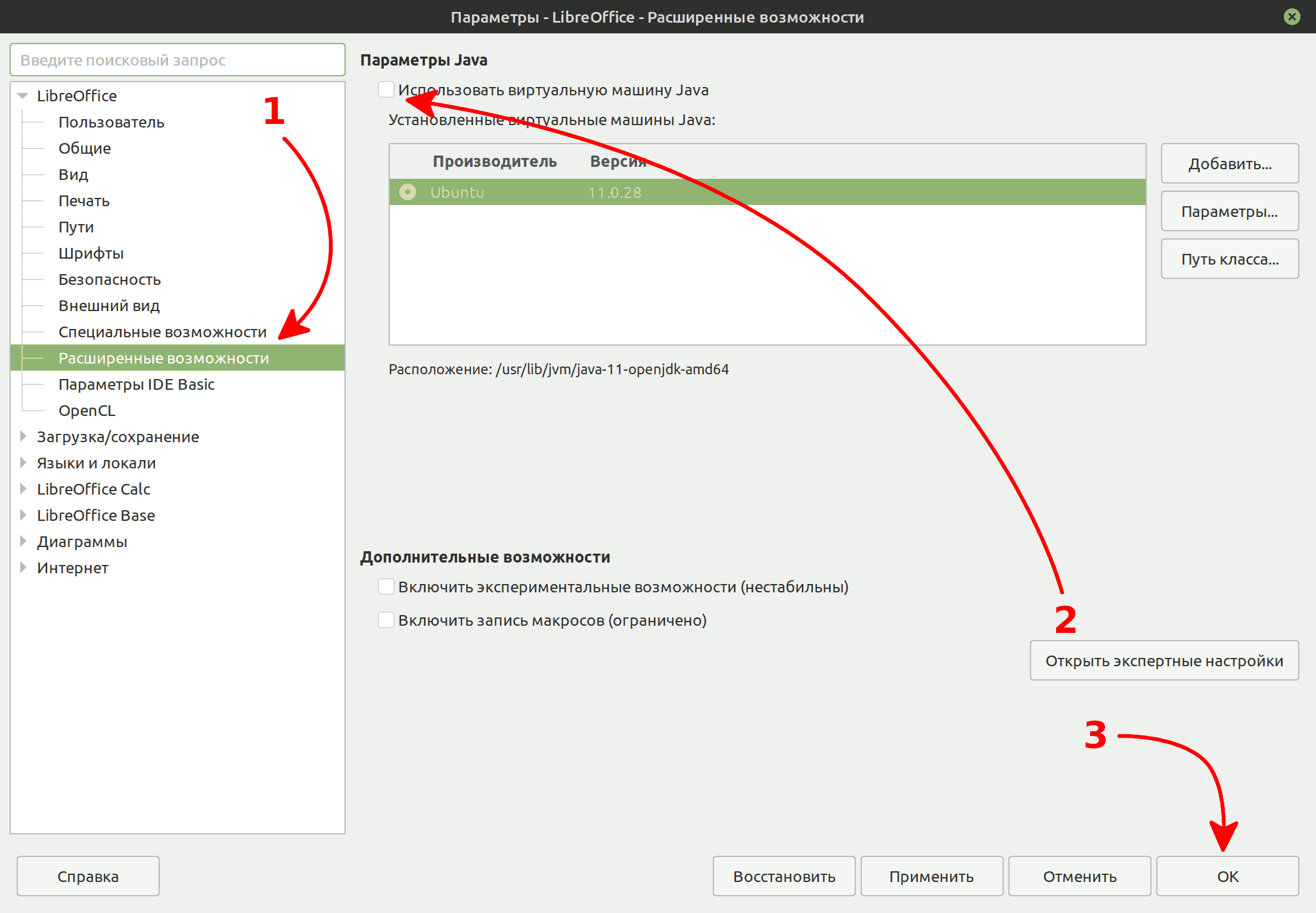
Task: Select 'Языки и локали' tree item
Action: tap(97, 463)
